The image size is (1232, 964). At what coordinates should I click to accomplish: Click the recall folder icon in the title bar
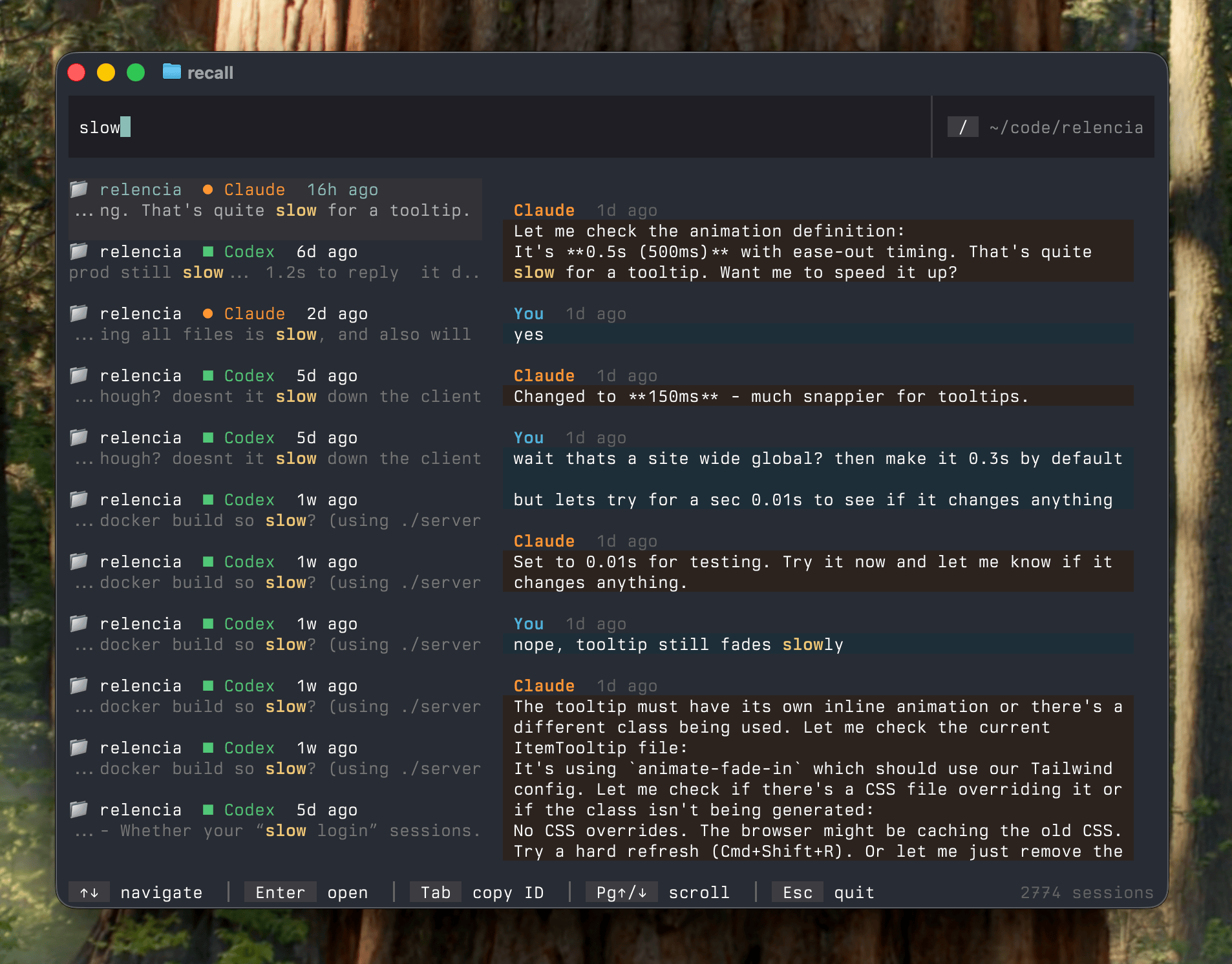171,72
